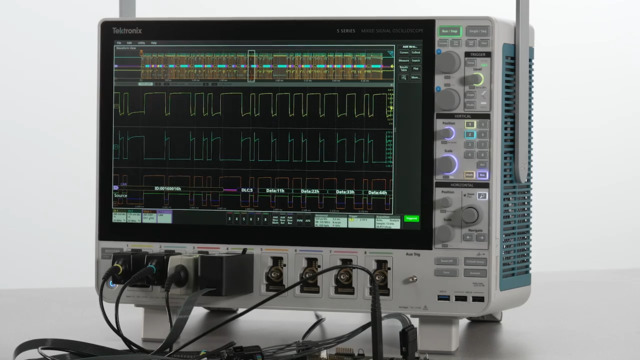Open the purple Bus settings badge
The image size is (640, 360).
point(164,216)
